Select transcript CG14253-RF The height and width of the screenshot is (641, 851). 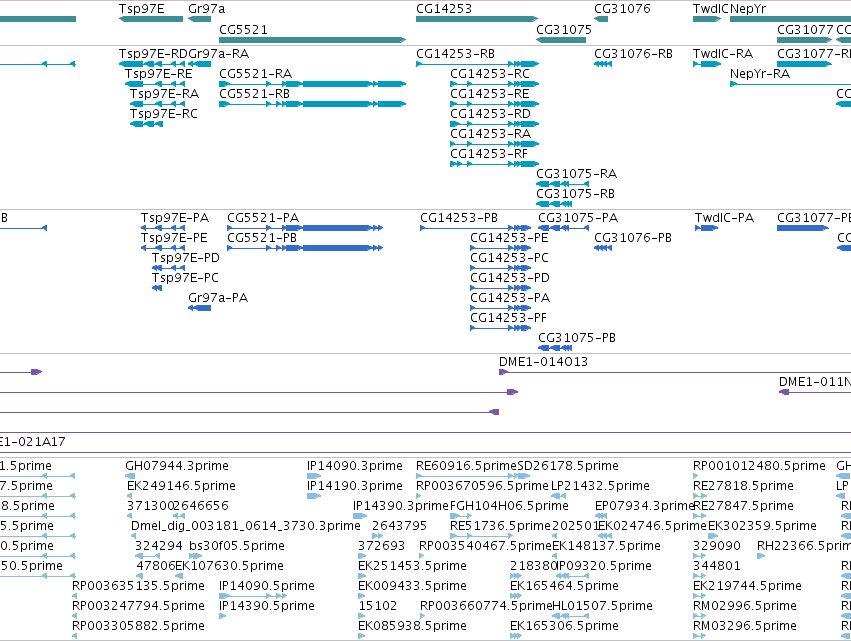[494, 164]
